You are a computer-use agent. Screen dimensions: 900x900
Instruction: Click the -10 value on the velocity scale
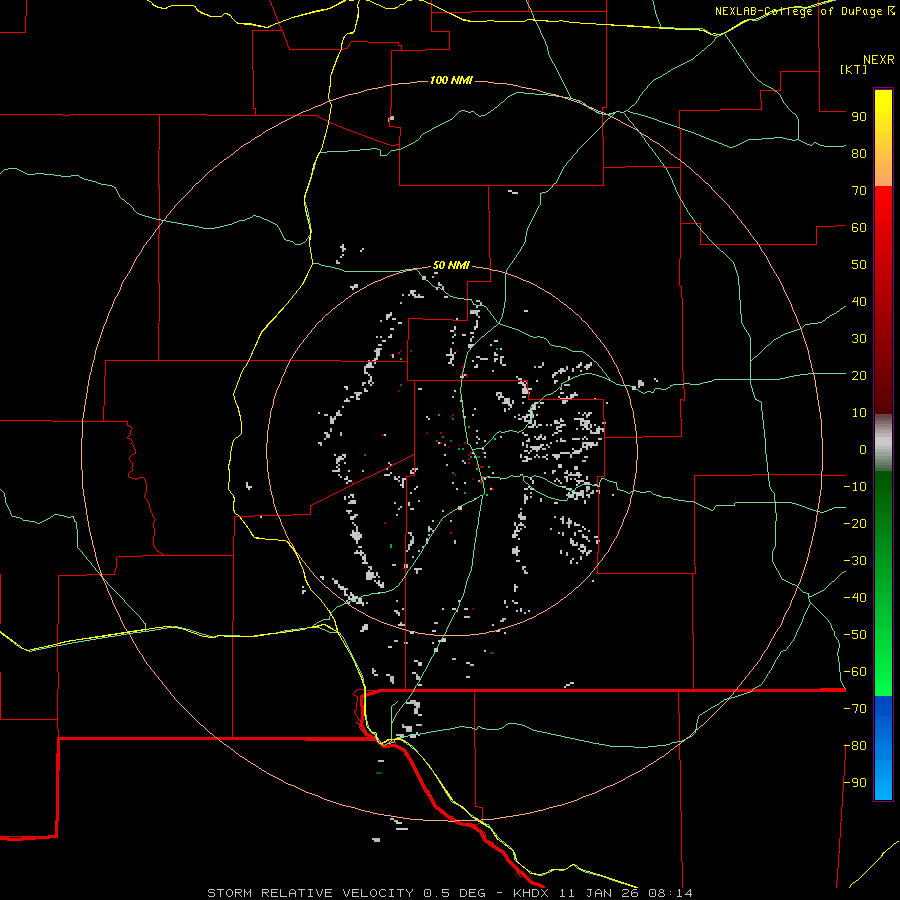(855, 487)
